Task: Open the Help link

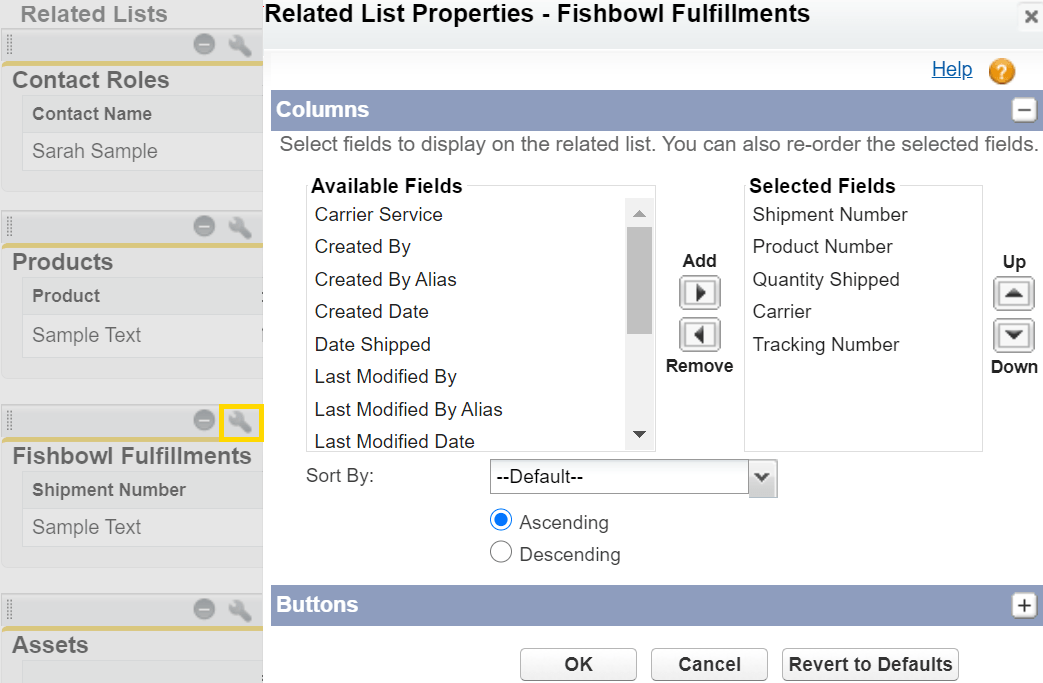Action: [951, 70]
